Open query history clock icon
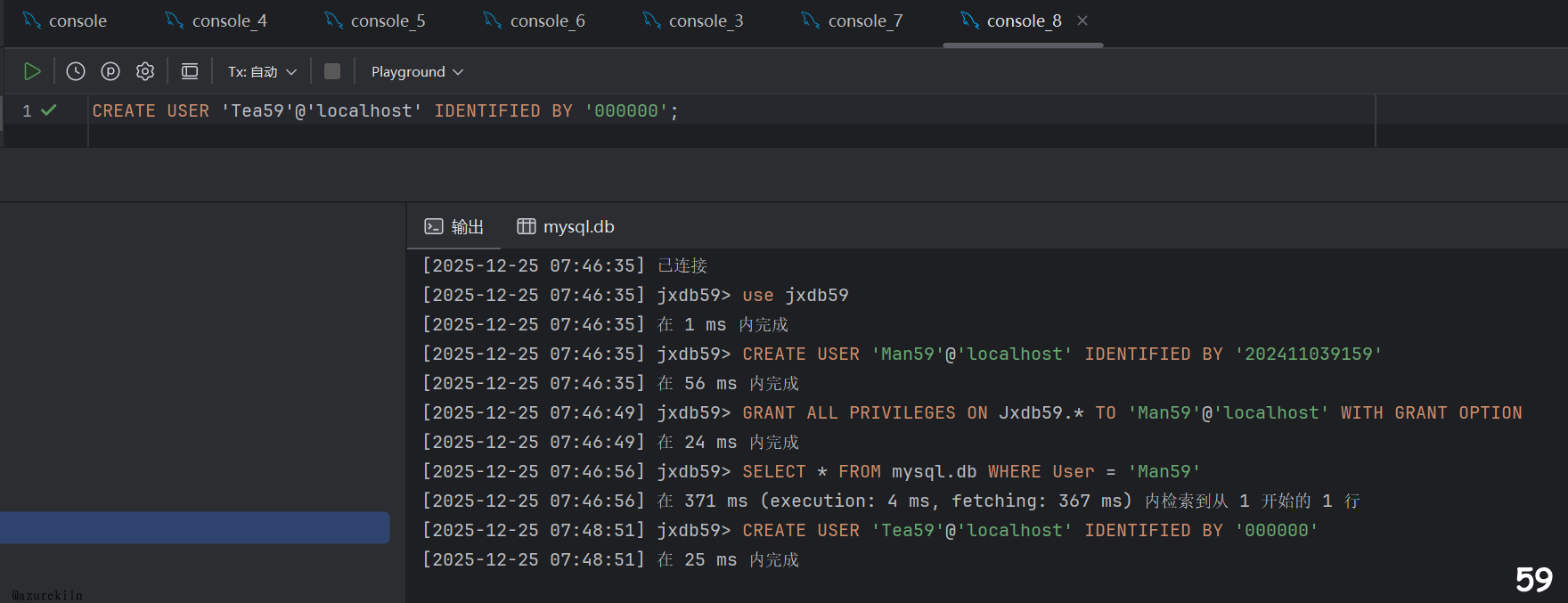The image size is (1568, 603). click(76, 71)
